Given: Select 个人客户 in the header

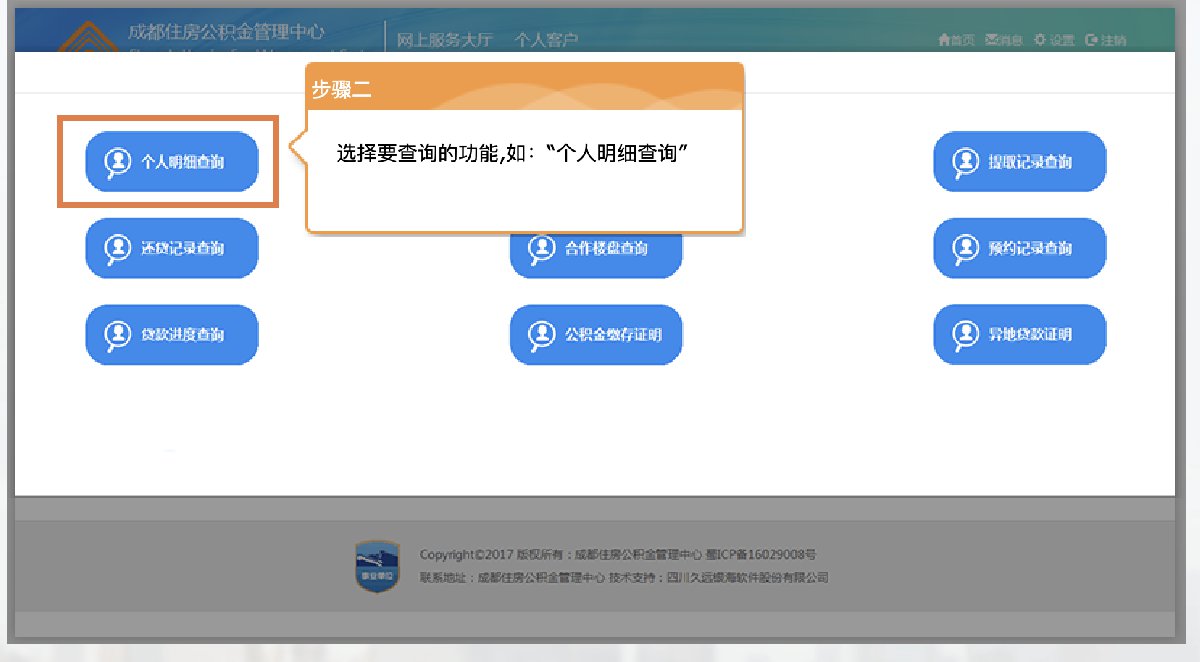Looking at the screenshot, I should click(546, 40).
